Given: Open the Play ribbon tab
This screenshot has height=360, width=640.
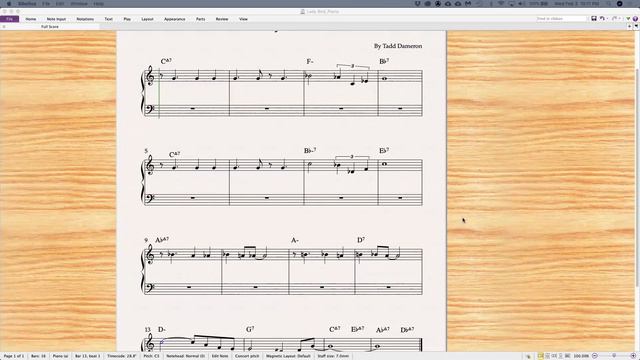Looking at the screenshot, I should [x=127, y=19].
